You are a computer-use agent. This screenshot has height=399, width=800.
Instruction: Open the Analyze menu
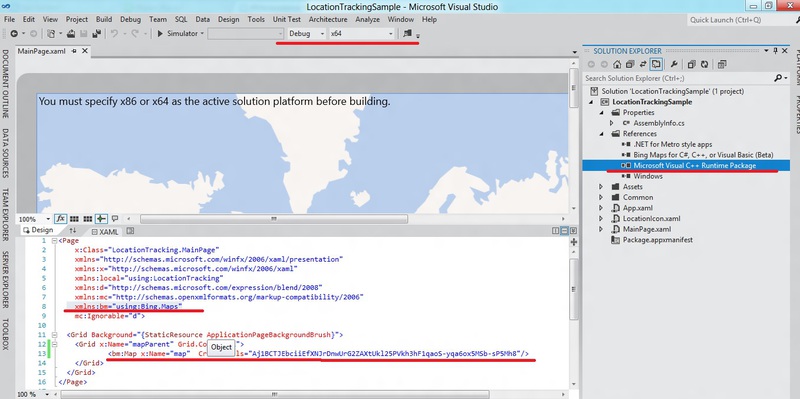tap(367, 19)
